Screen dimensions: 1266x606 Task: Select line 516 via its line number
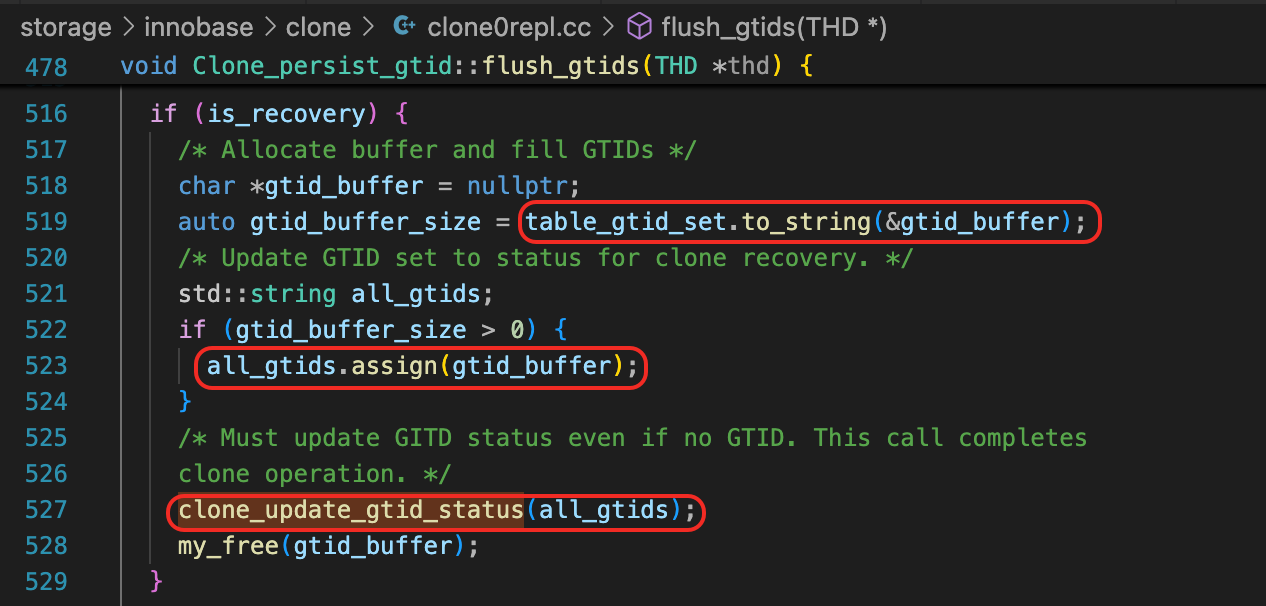click(x=46, y=114)
